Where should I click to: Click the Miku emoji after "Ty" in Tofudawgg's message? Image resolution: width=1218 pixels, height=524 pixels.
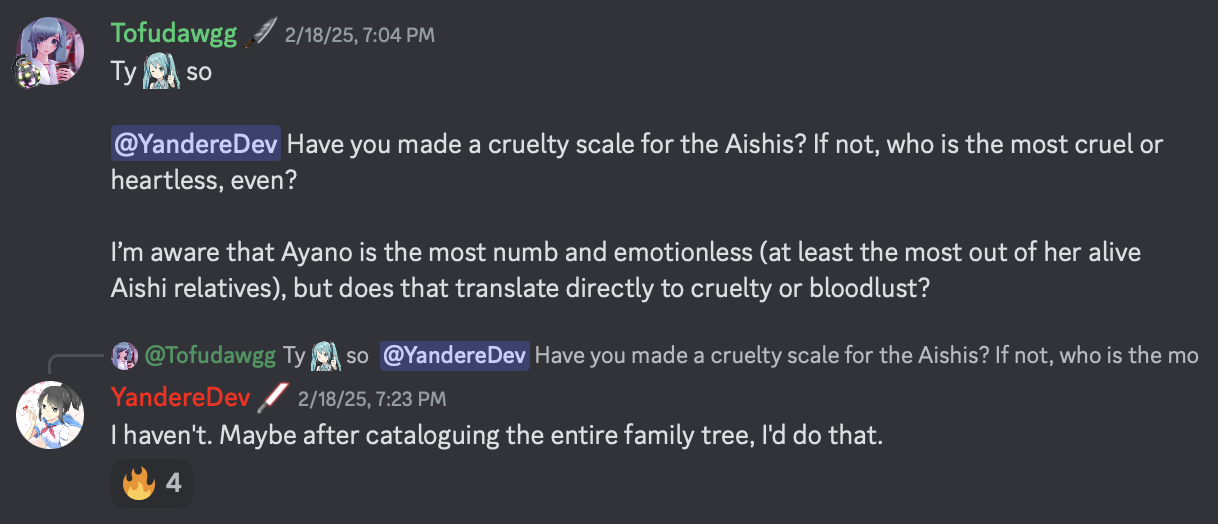161,72
